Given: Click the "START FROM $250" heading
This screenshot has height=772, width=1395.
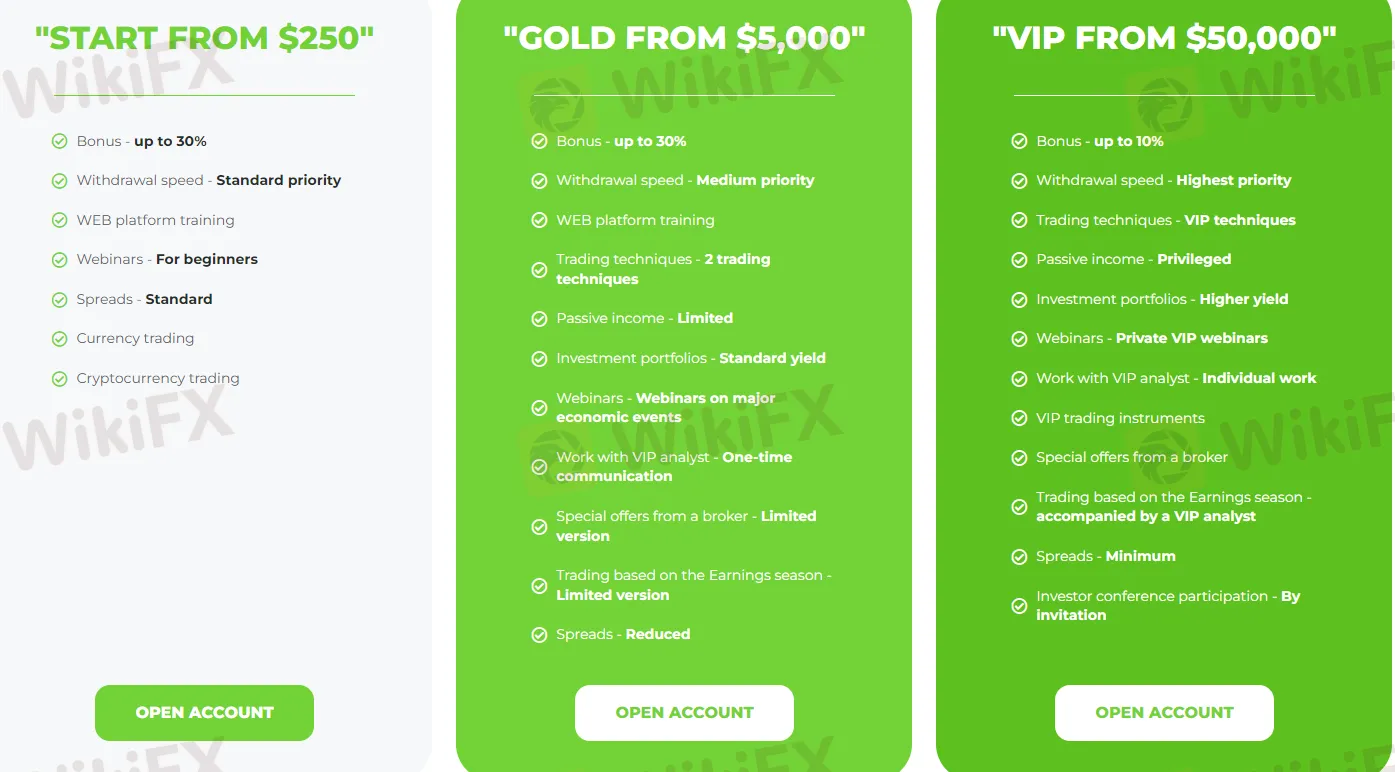Looking at the screenshot, I should click(204, 39).
